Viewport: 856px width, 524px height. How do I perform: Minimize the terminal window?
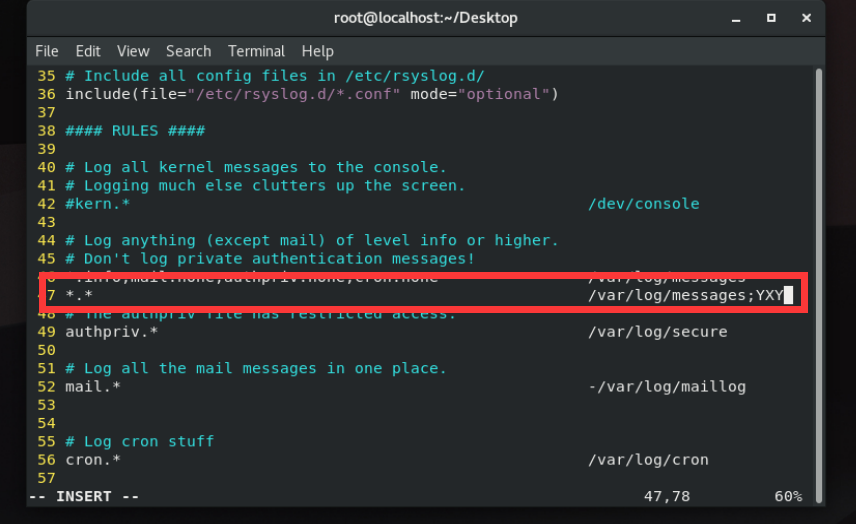(736, 19)
